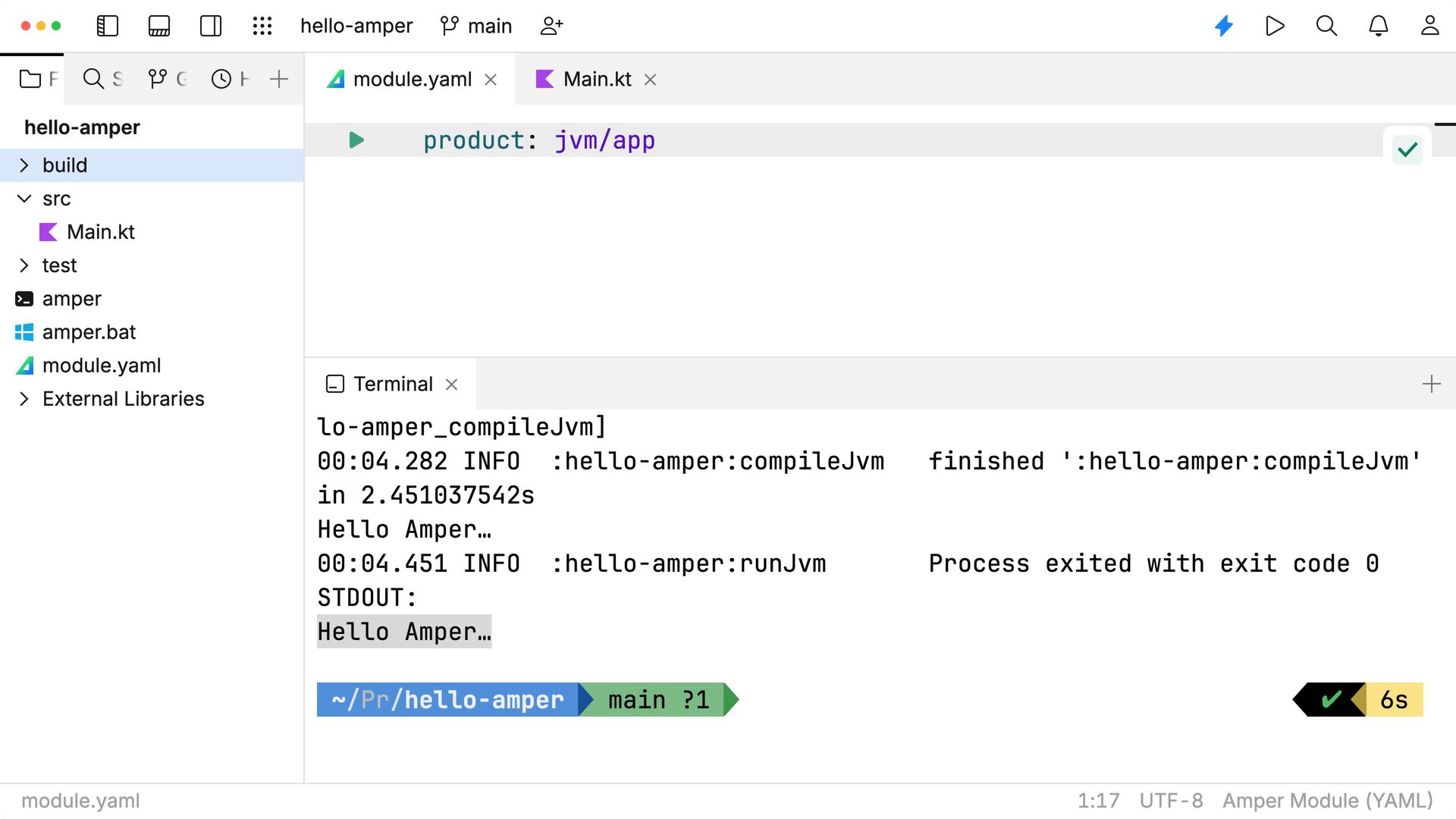Toggle the bottom panel visibility
The image size is (1456, 819).
click(x=159, y=26)
